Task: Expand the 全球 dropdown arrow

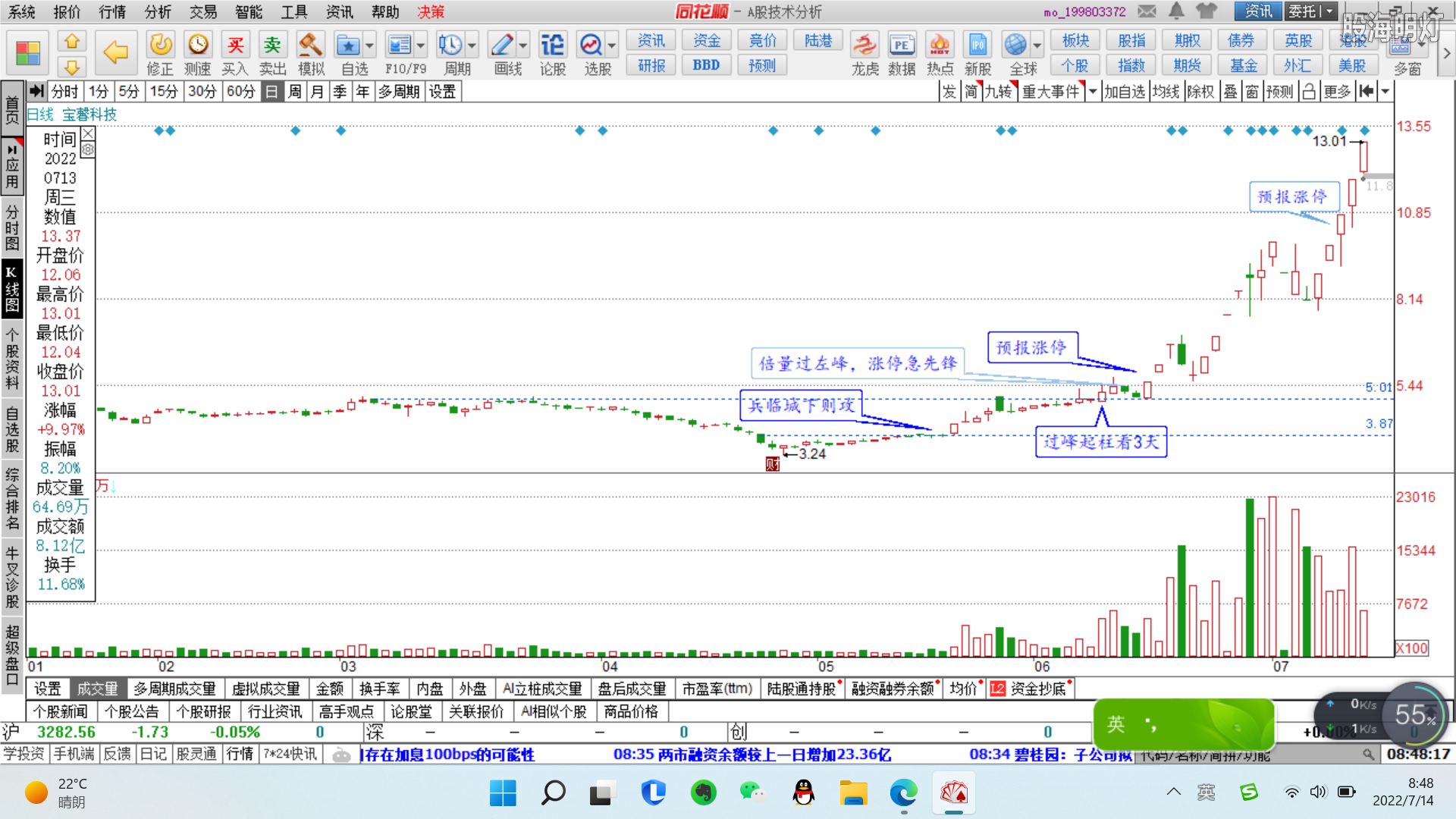Action: (1037, 45)
